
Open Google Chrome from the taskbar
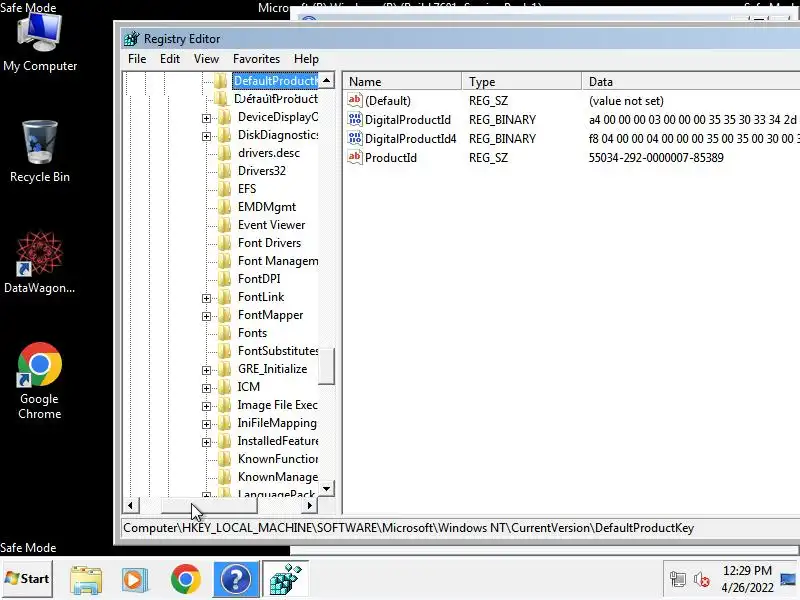[186, 579]
